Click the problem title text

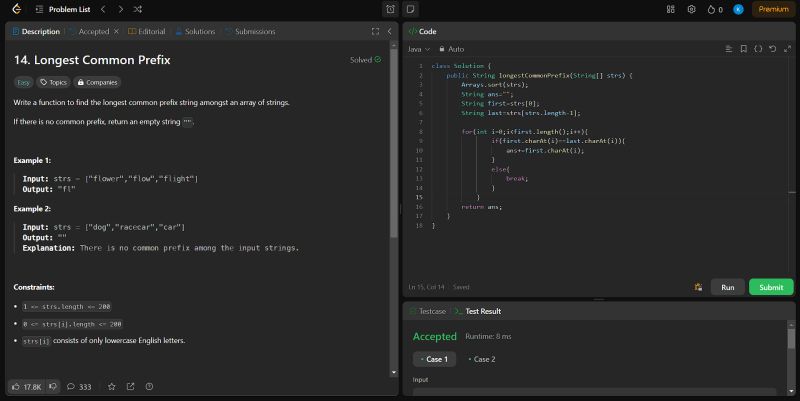(92, 60)
